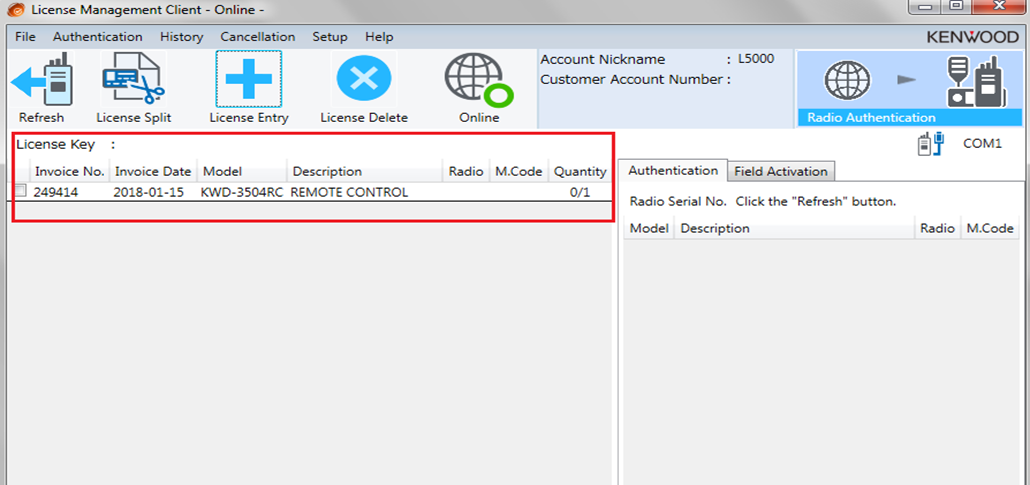Select the License Entry plus icon
Viewport: 1030px width, 485px height.
248,79
